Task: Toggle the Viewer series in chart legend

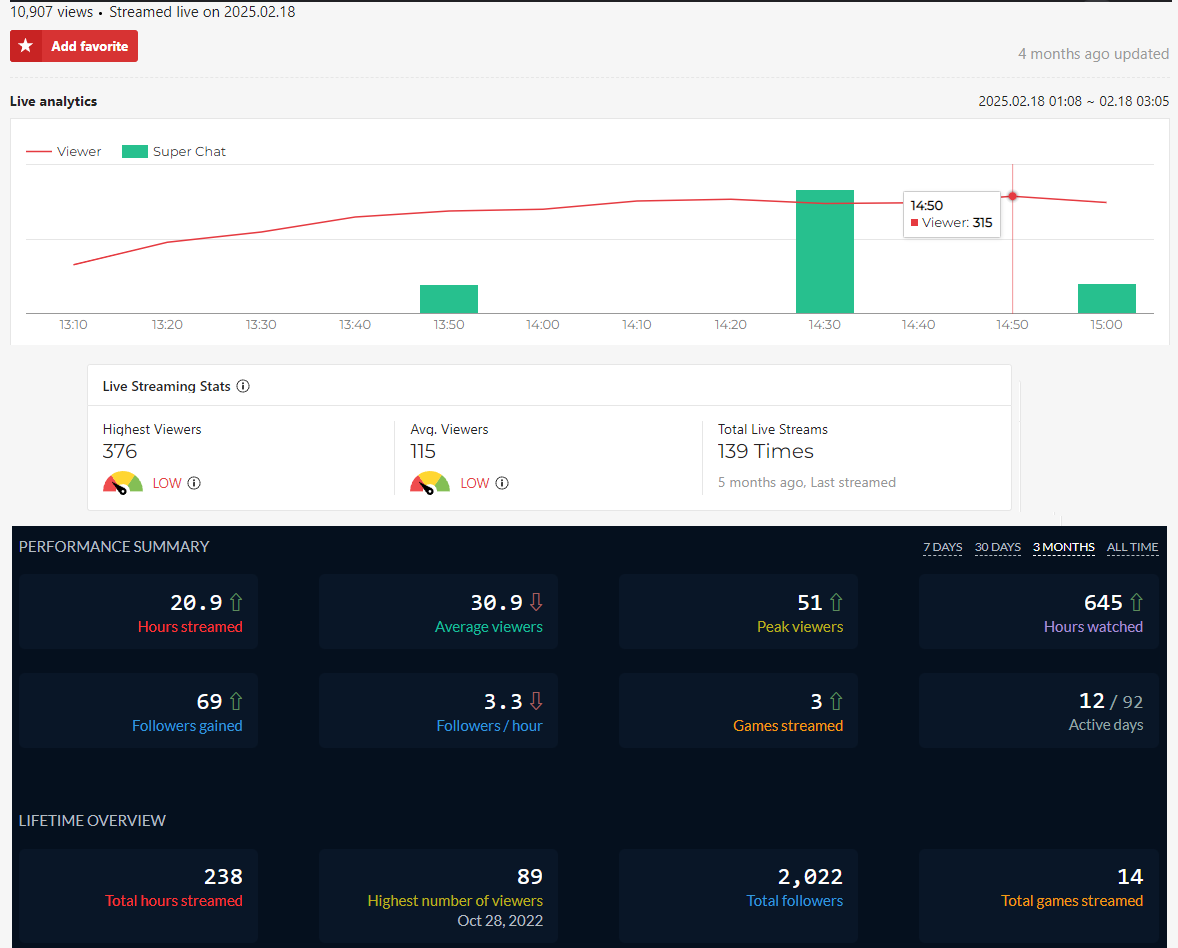Action: pyautogui.click(x=64, y=152)
